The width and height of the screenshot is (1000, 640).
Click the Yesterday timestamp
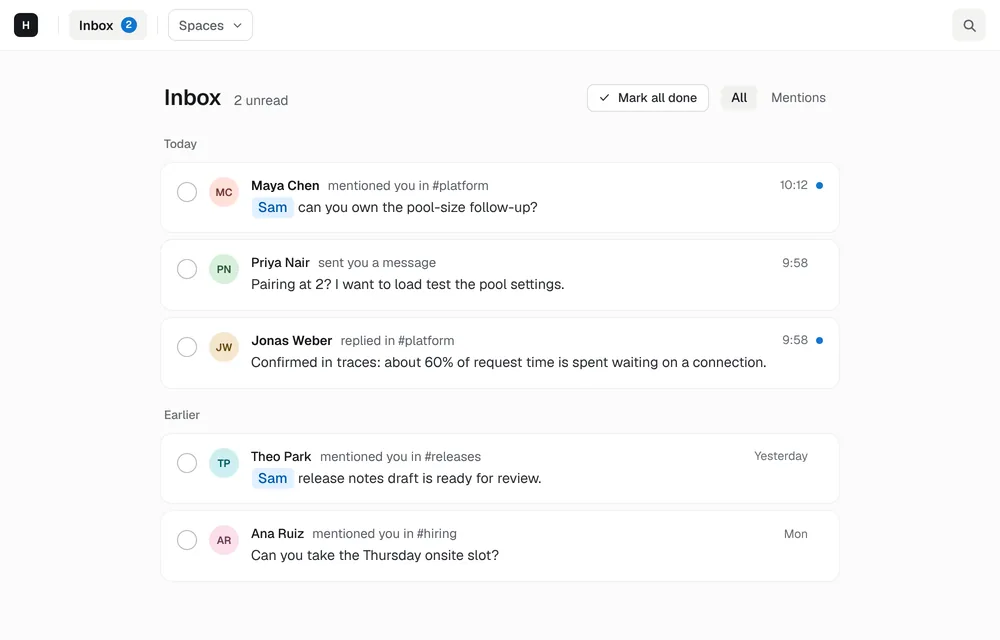tap(781, 456)
